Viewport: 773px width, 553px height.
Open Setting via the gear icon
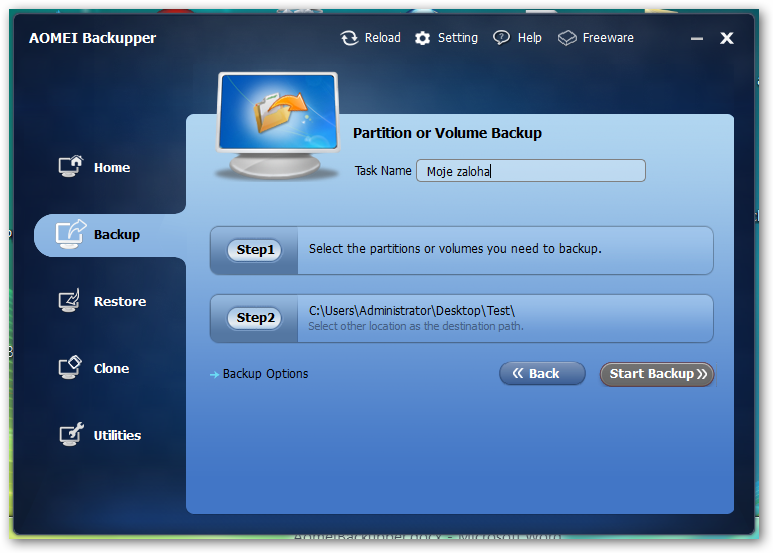click(x=422, y=38)
